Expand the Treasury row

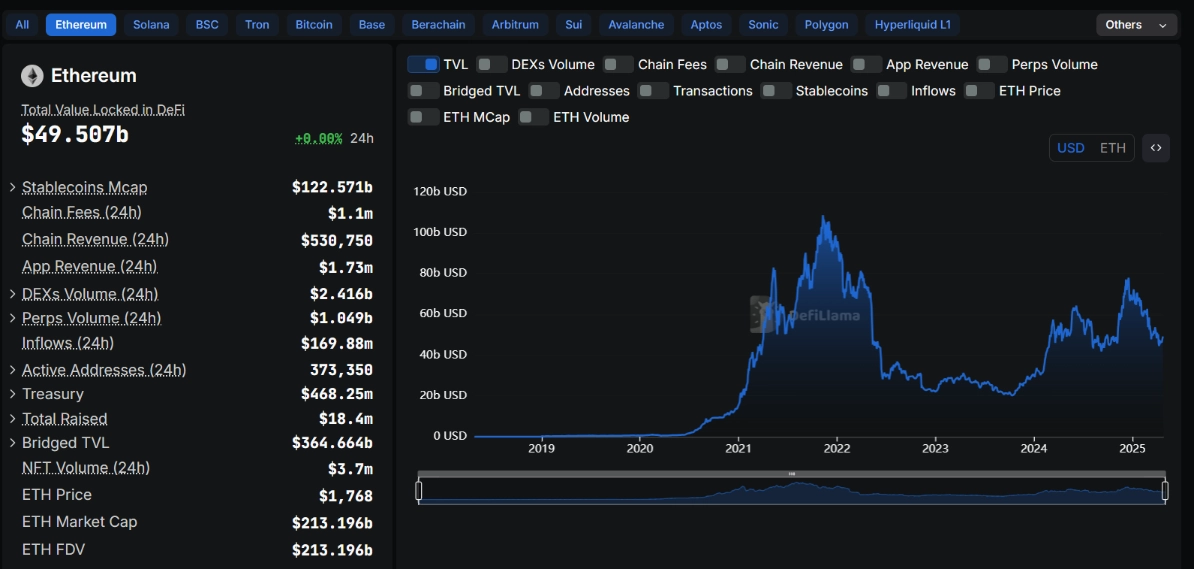12,395
